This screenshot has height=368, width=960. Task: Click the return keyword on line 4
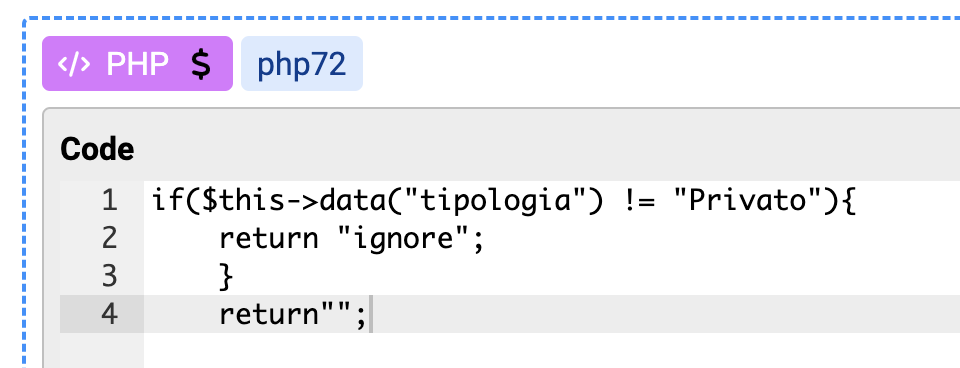[269, 315]
